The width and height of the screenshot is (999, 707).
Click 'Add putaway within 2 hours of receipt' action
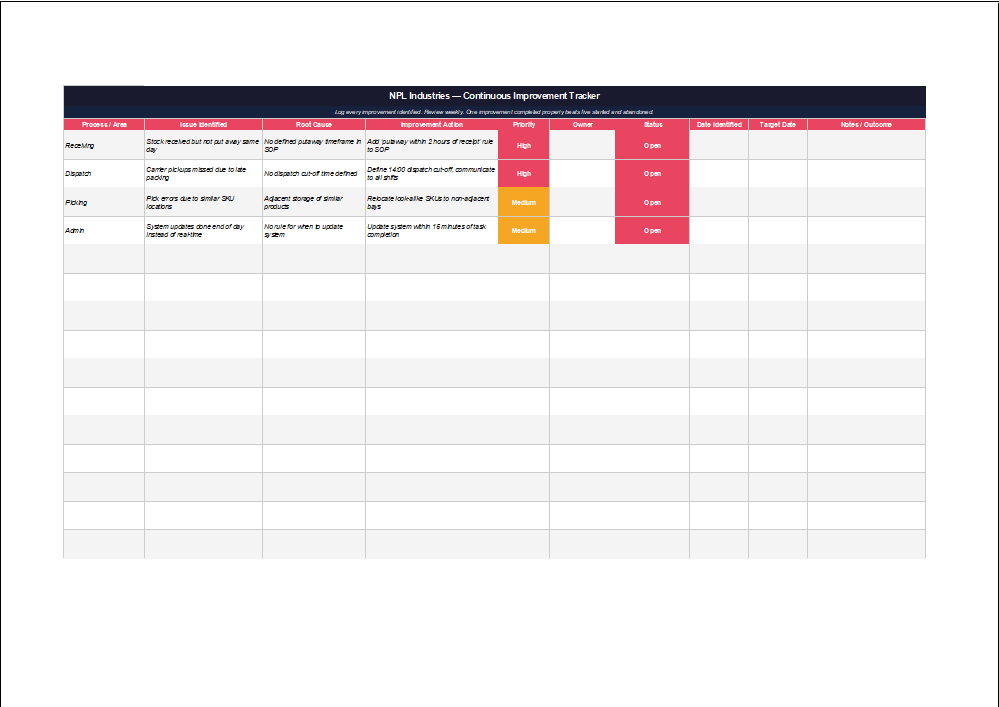[x=432, y=146]
